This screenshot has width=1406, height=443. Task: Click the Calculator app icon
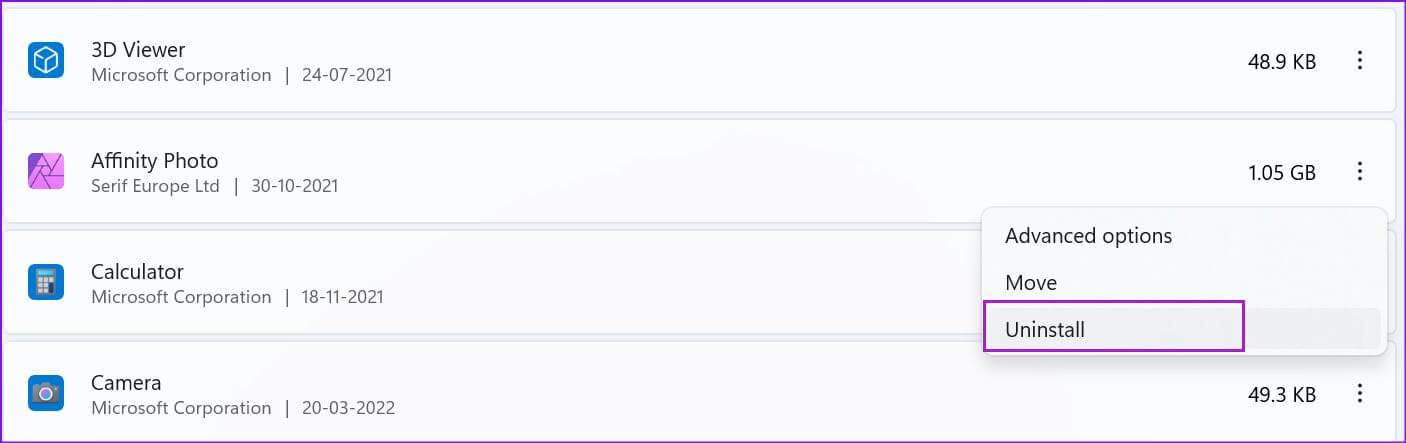[46, 283]
